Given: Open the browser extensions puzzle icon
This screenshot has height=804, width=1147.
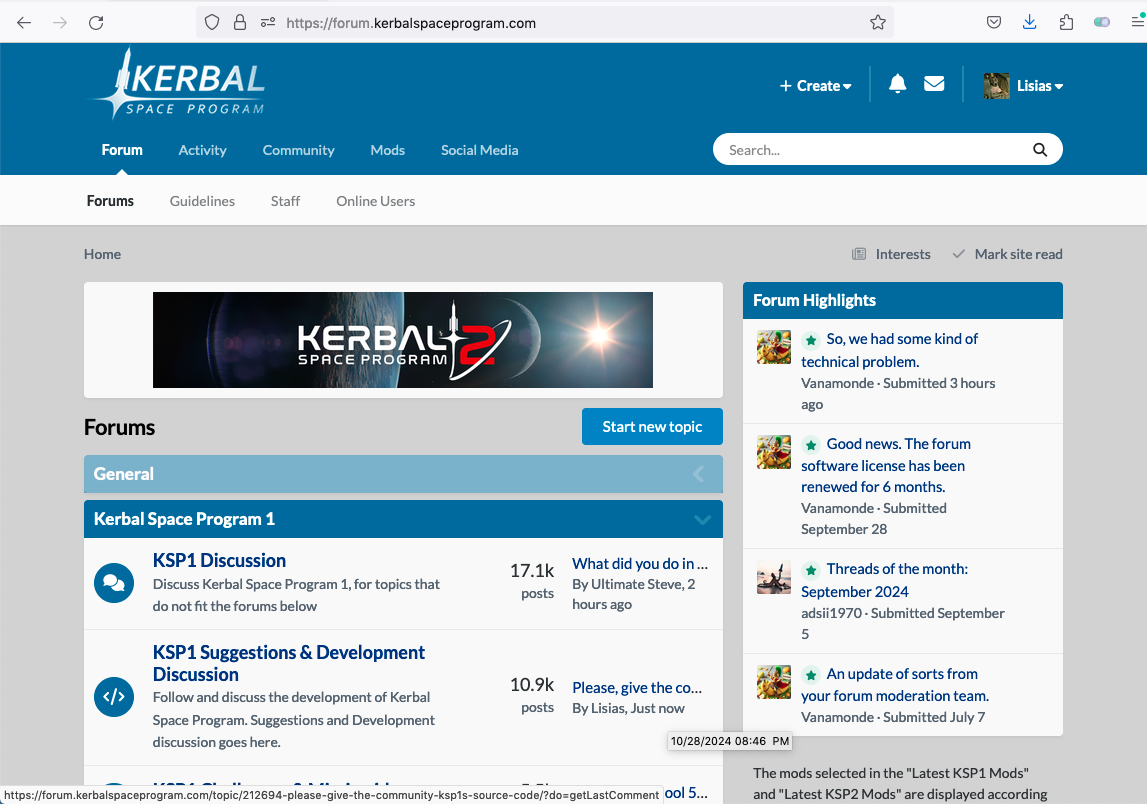Looking at the screenshot, I should (1066, 22).
